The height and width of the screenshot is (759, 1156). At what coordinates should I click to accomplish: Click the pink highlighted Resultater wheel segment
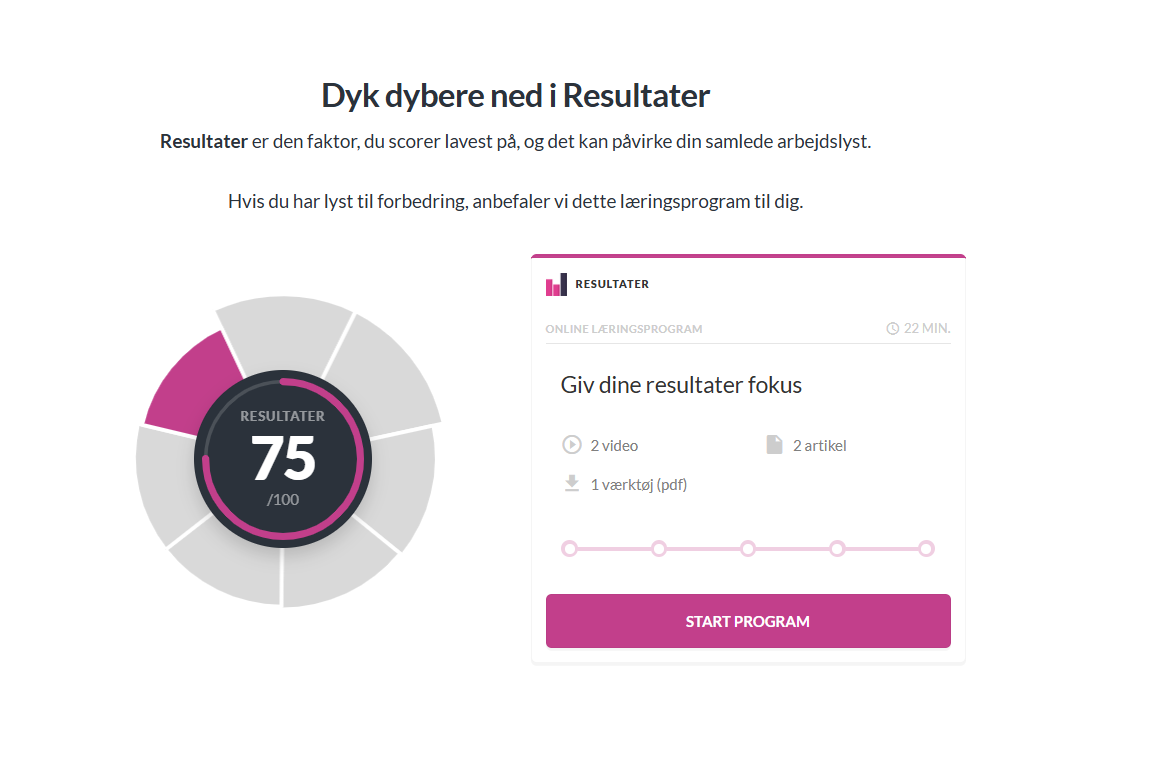coord(190,387)
